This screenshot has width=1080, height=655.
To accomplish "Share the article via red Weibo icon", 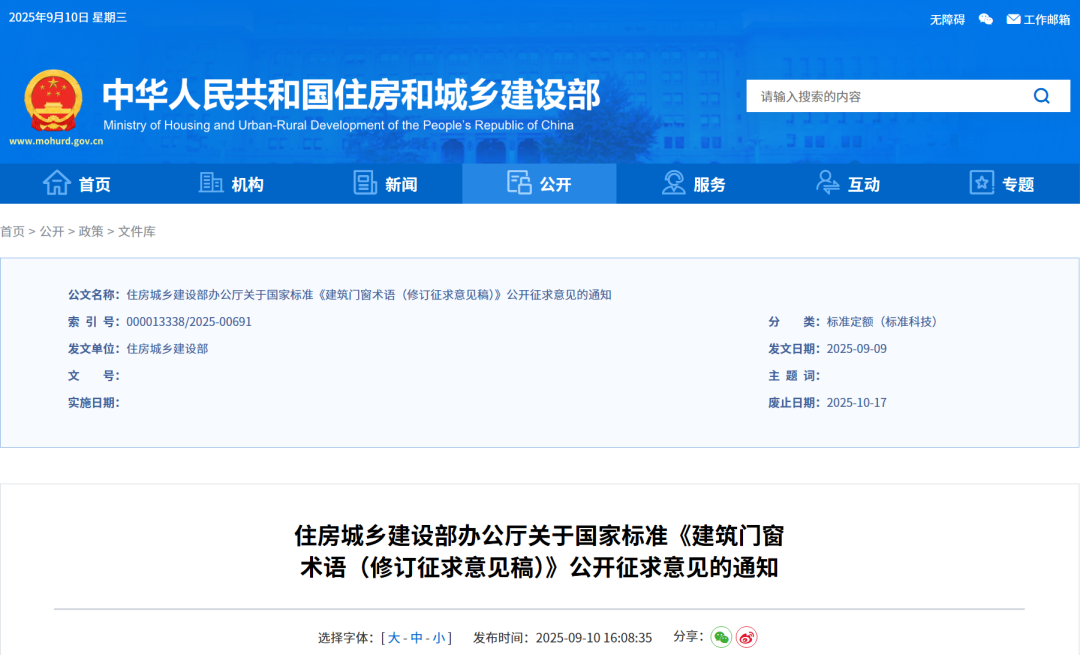I will click(x=747, y=637).
